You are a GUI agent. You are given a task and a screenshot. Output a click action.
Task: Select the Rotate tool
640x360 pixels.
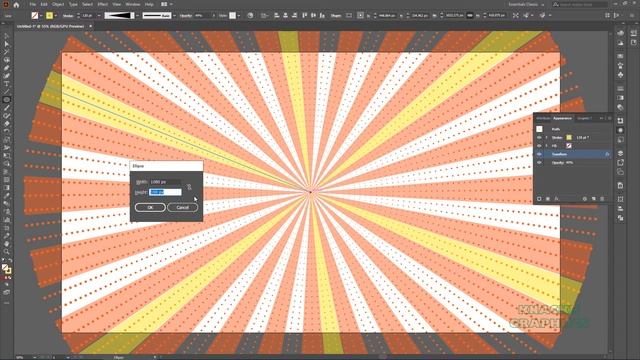point(7,131)
